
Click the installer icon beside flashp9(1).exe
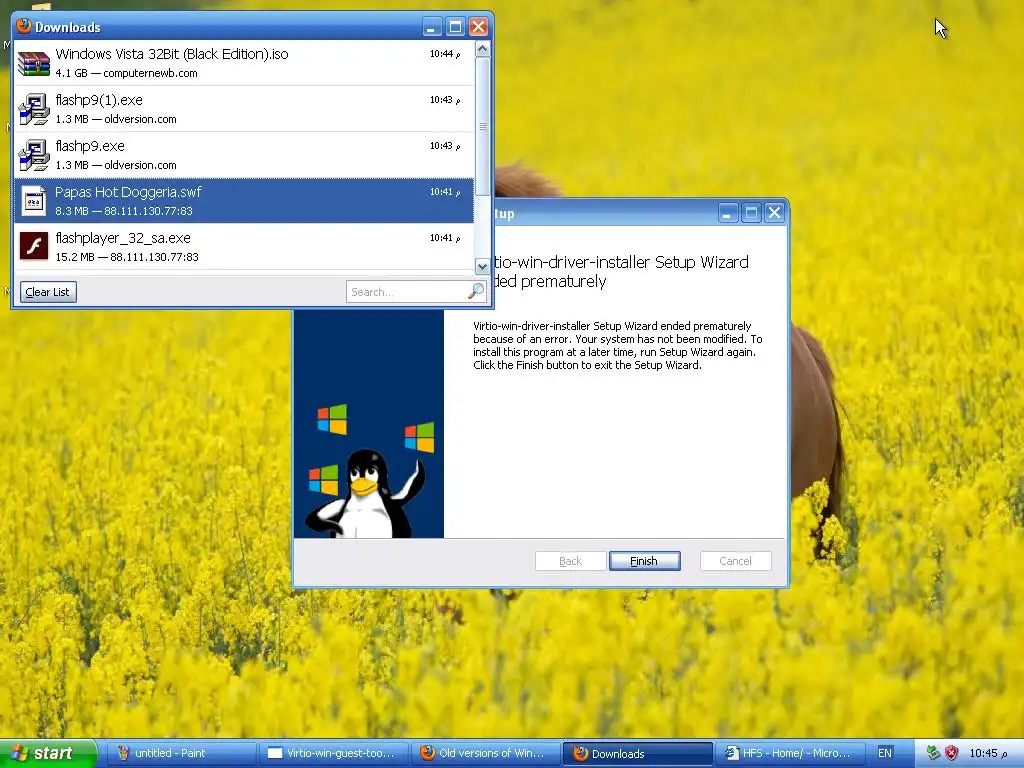pyautogui.click(x=33, y=109)
